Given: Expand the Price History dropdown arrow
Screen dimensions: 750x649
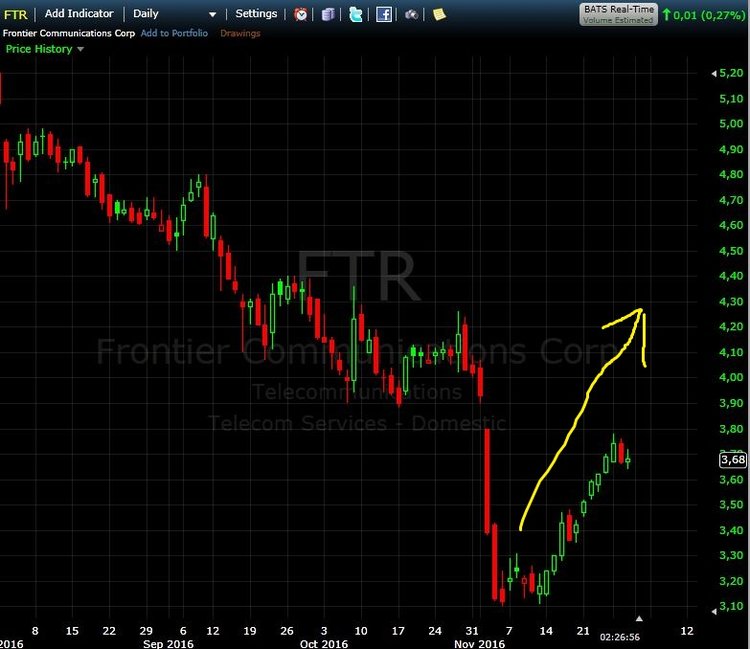Looking at the screenshot, I should [x=80, y=49].
